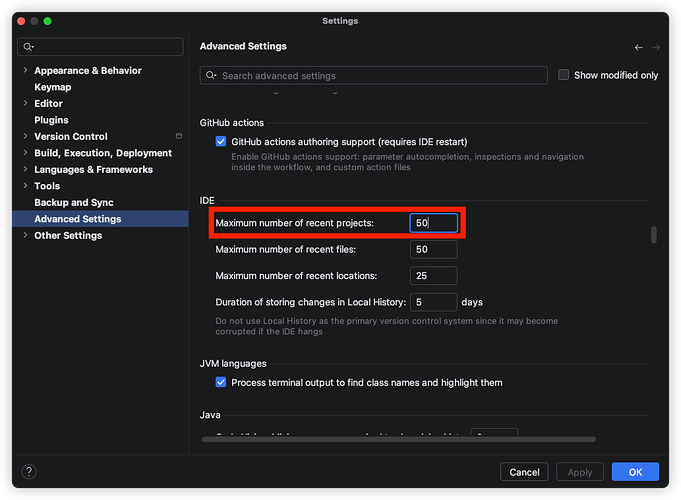
Task: Uncheck Process terminal output checkbox
Action: 221,383
